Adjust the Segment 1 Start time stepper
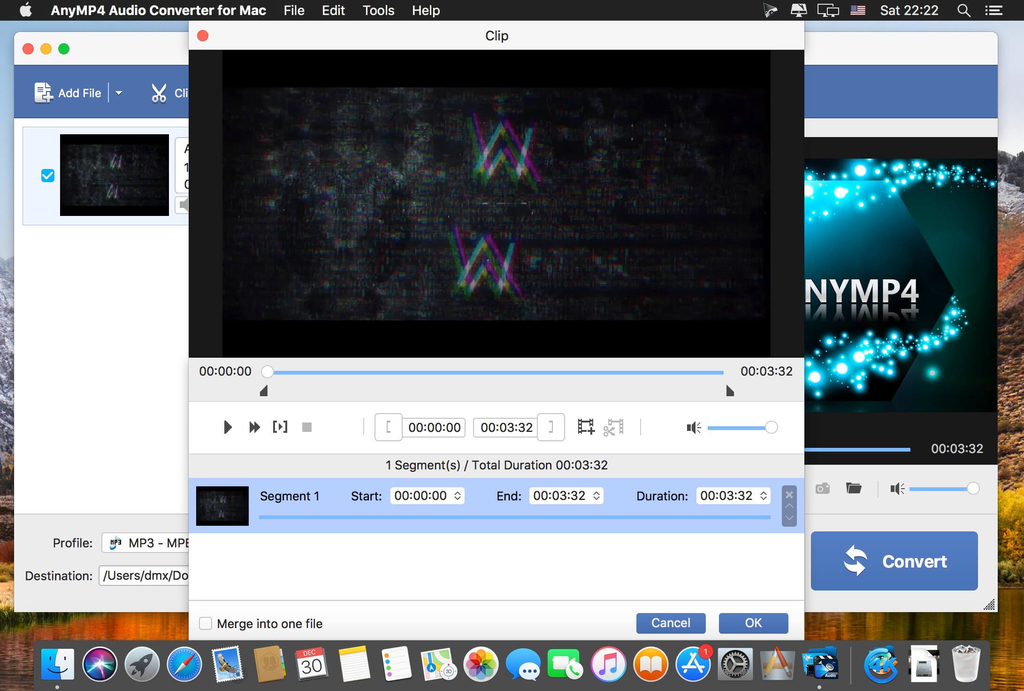The height and width of the screenshot is (691, 1024). (458, 496)
